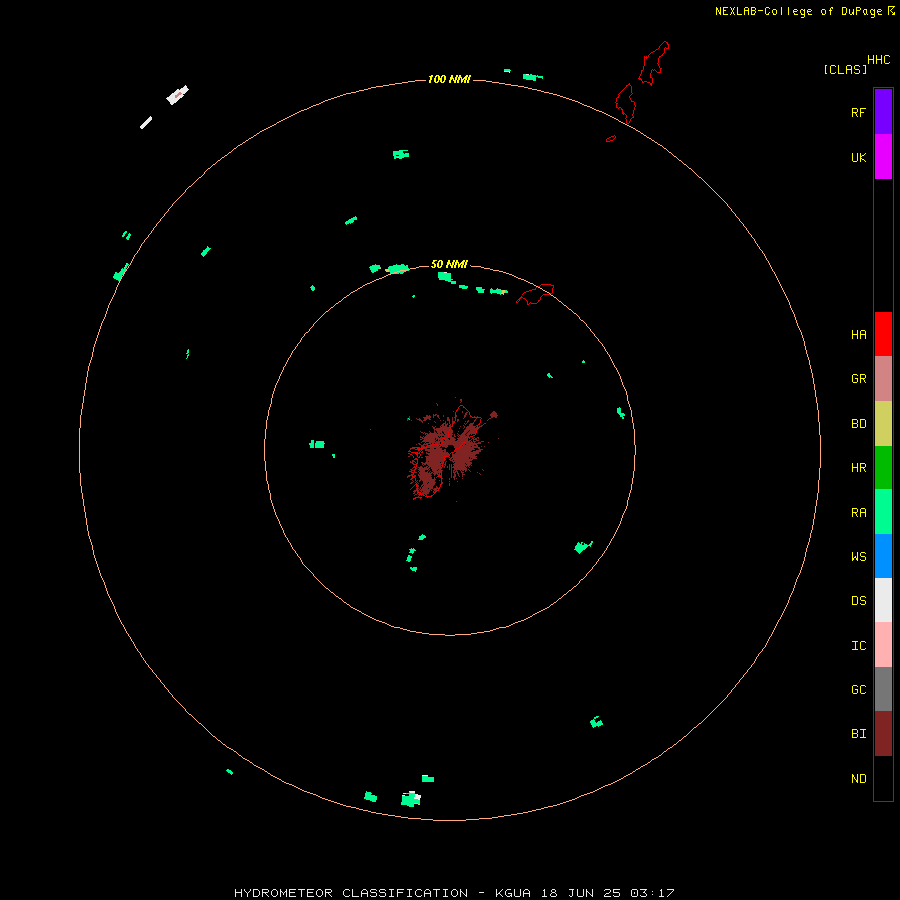Screen dimensions: 900x900
Task: Click the WS legend label
Action: tap(858, 557)
